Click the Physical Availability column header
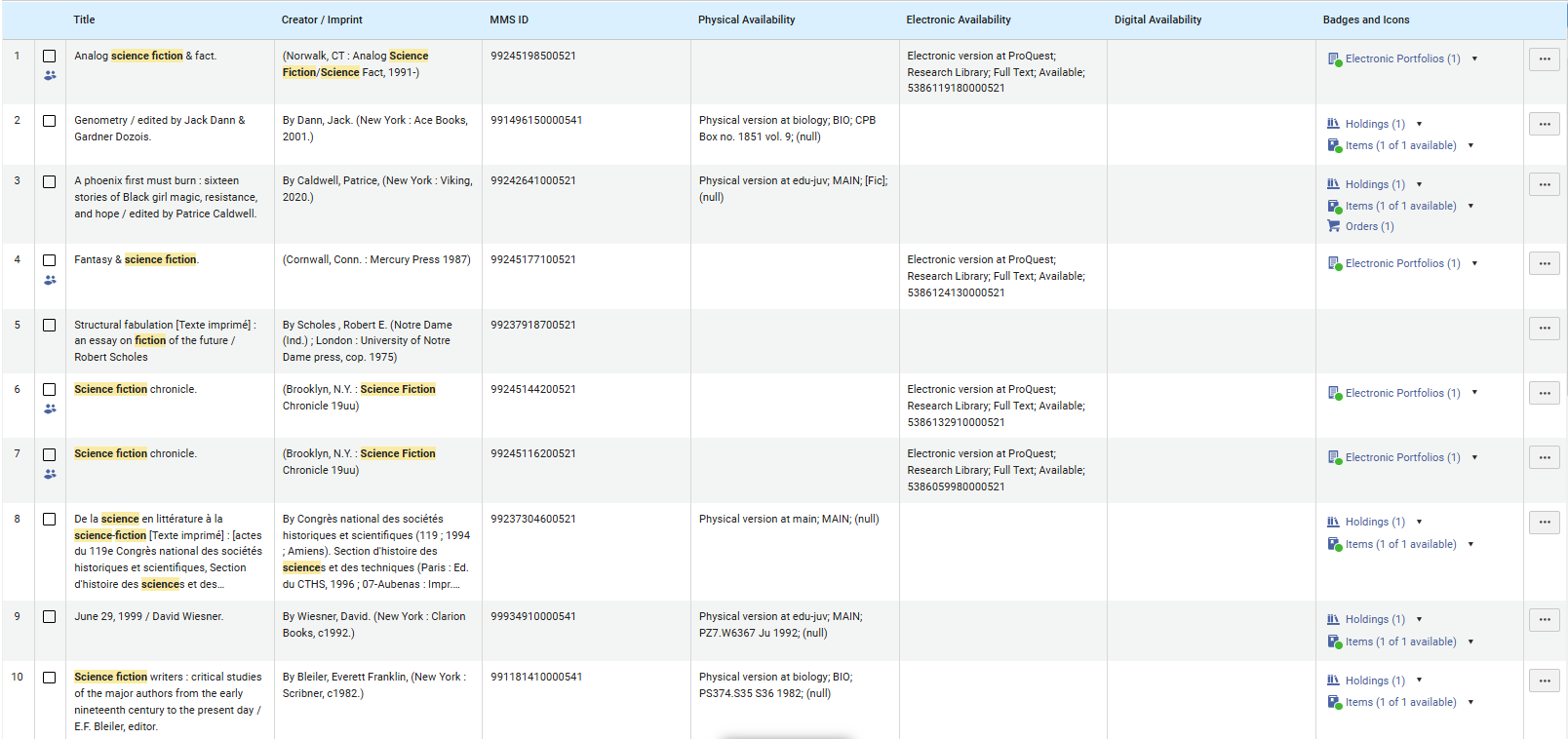The image size is (1568, 739). click(x=747, y=19)
